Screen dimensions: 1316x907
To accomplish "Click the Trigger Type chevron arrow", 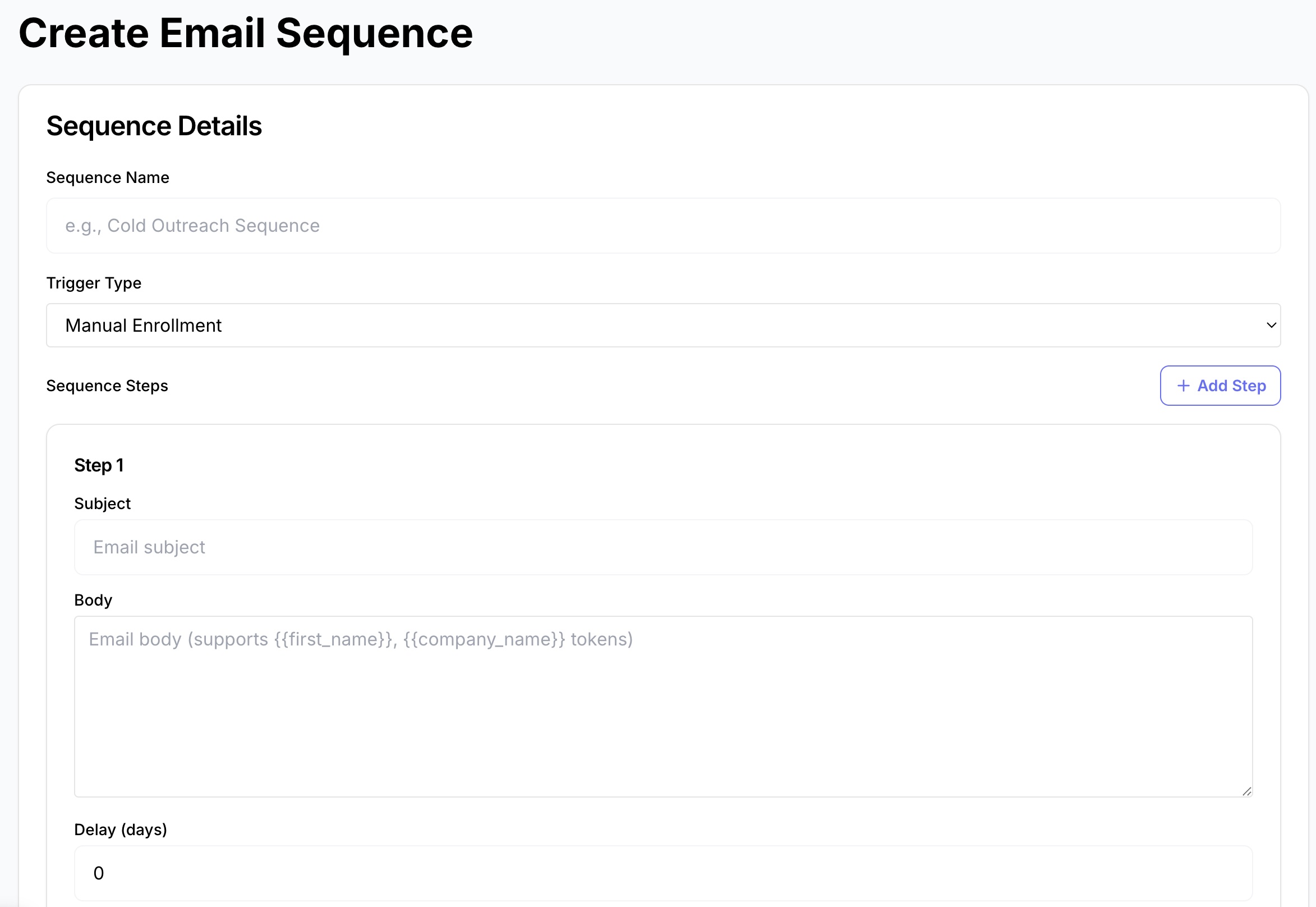I will coord(1271,325).
